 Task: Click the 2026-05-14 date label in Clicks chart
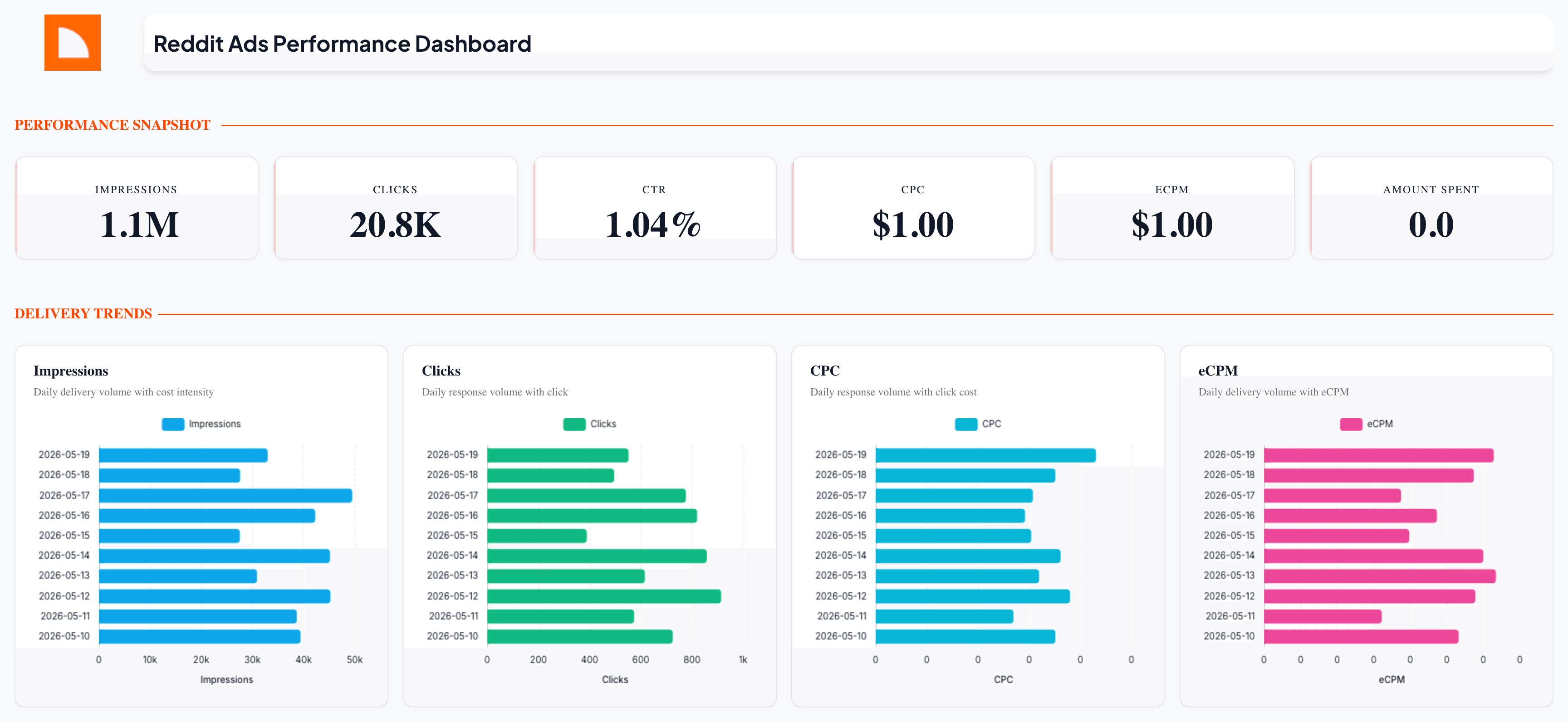pos(452,556)
